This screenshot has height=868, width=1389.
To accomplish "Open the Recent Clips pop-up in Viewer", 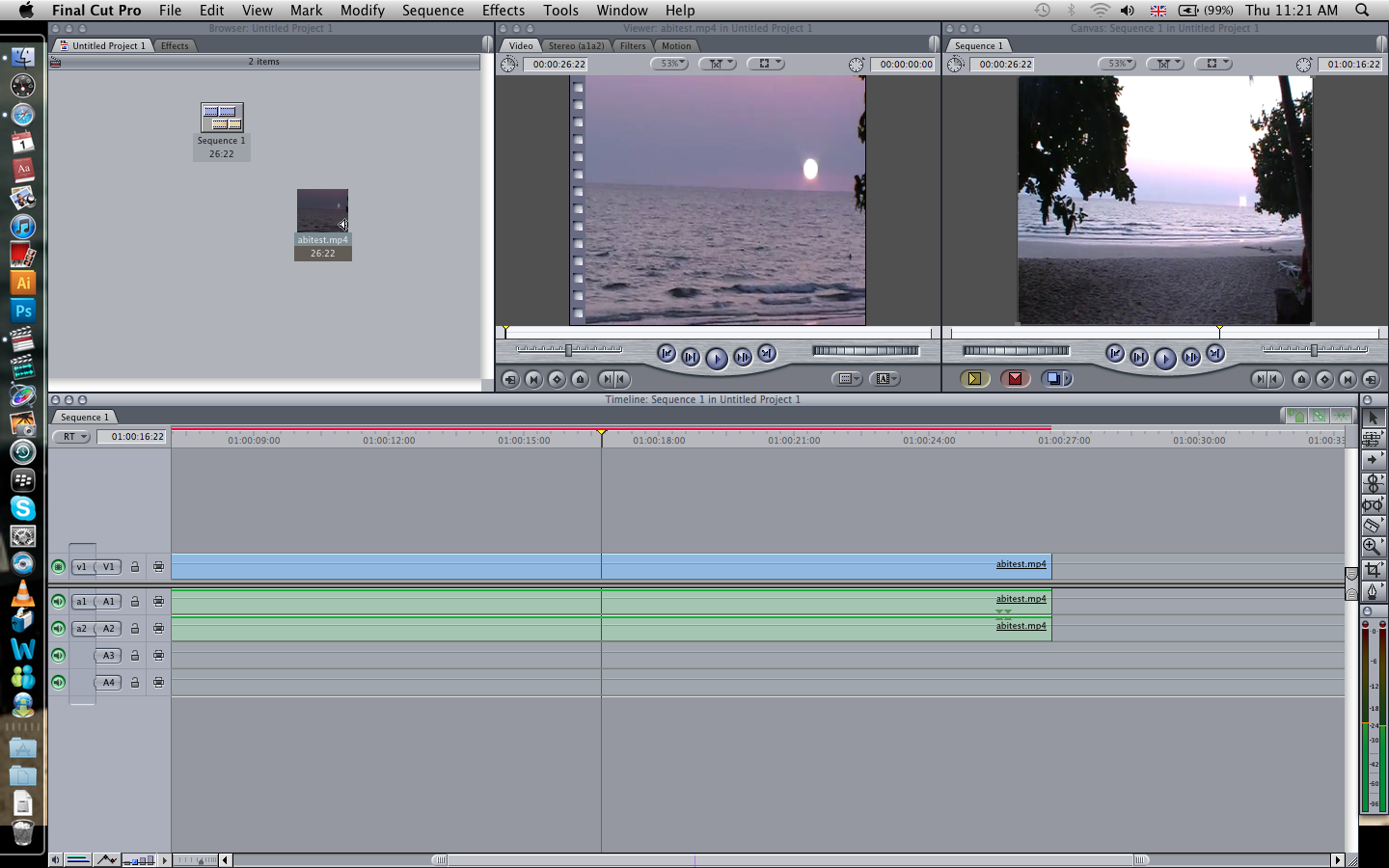I will click(x=847, y=379).
